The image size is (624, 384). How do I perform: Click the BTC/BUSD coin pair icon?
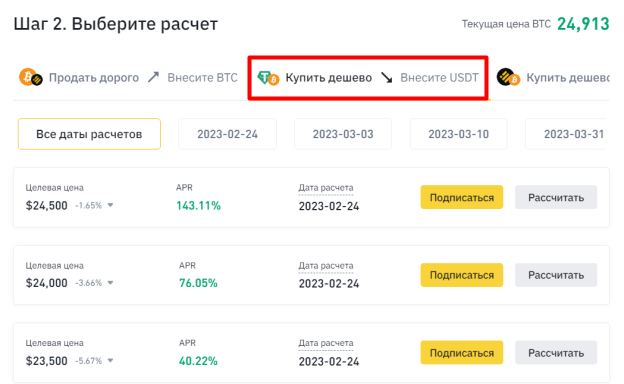click(31, 77)
